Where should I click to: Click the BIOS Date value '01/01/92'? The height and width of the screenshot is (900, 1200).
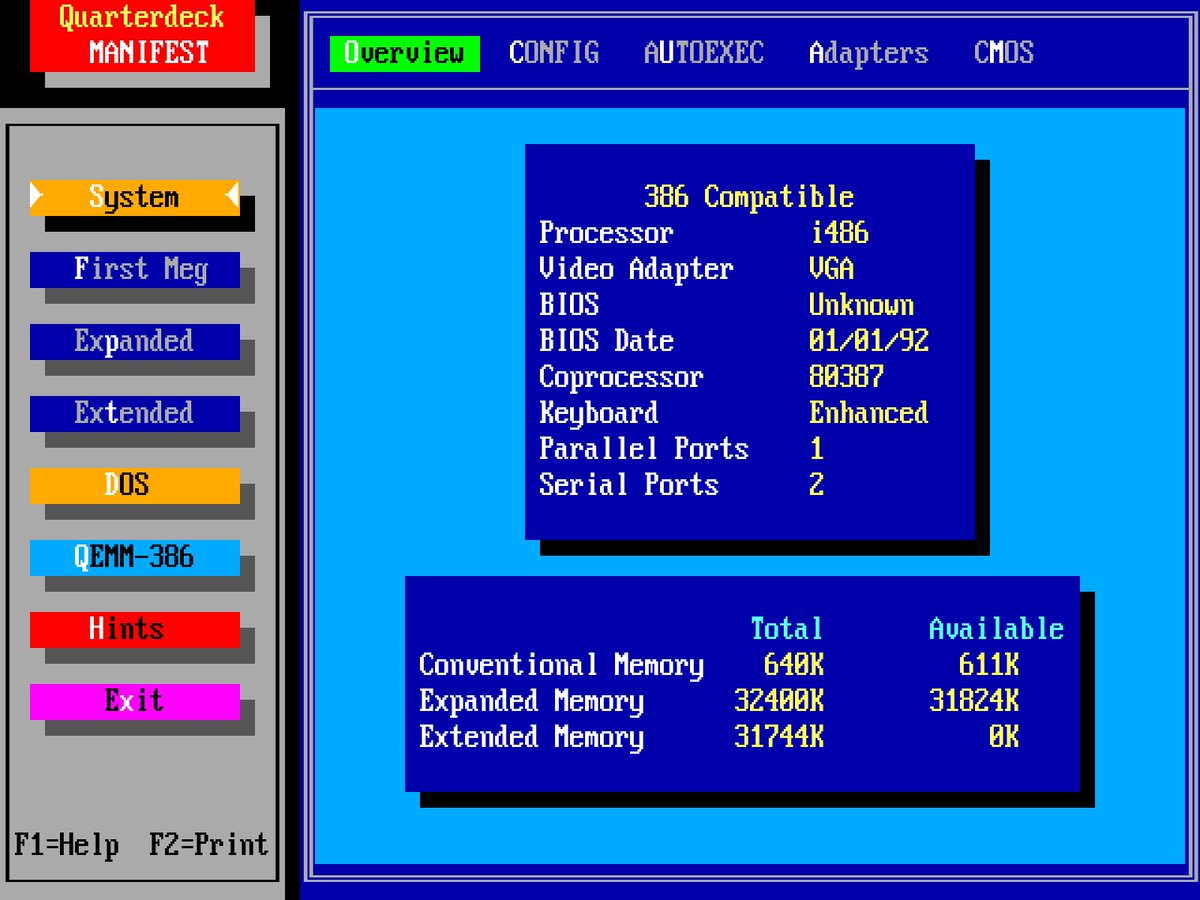pyautogui.click(x=869, y=341)
